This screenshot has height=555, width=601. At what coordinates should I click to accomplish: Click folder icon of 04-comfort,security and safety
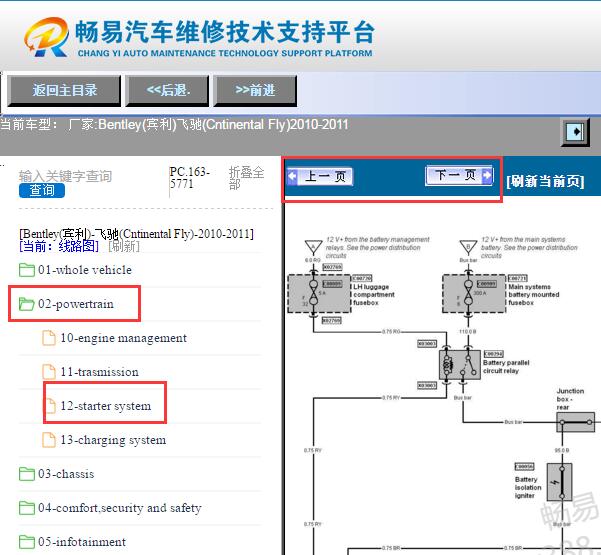(27, 508)
